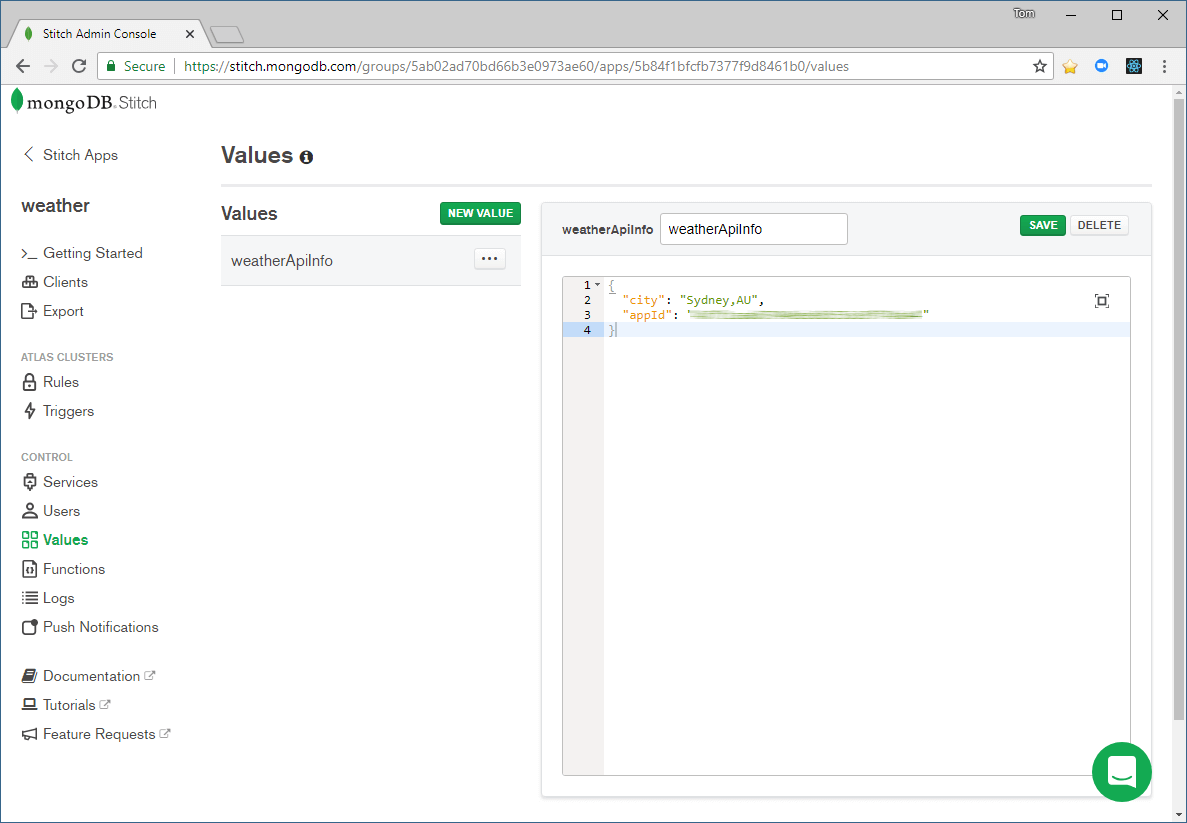The height and width of the screenshot is (823, 1187).
Task: Click the Tom profile label
Action: (x=1023, y=14)
